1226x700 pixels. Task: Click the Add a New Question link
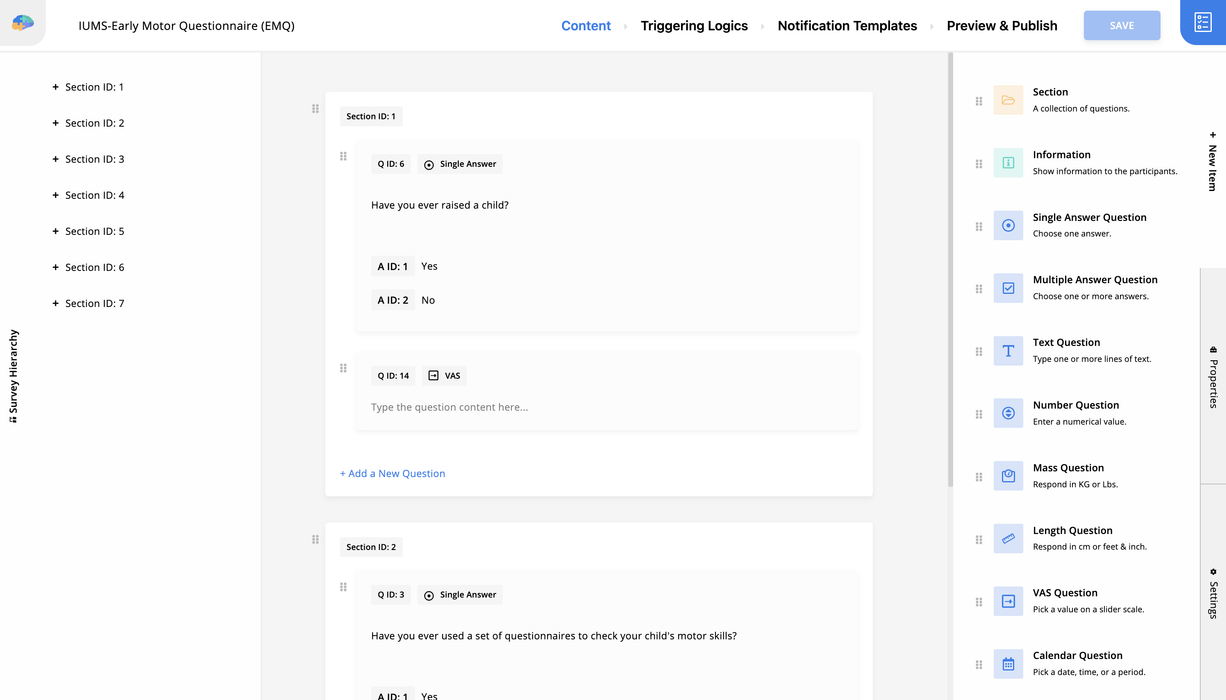pos(392,472)
